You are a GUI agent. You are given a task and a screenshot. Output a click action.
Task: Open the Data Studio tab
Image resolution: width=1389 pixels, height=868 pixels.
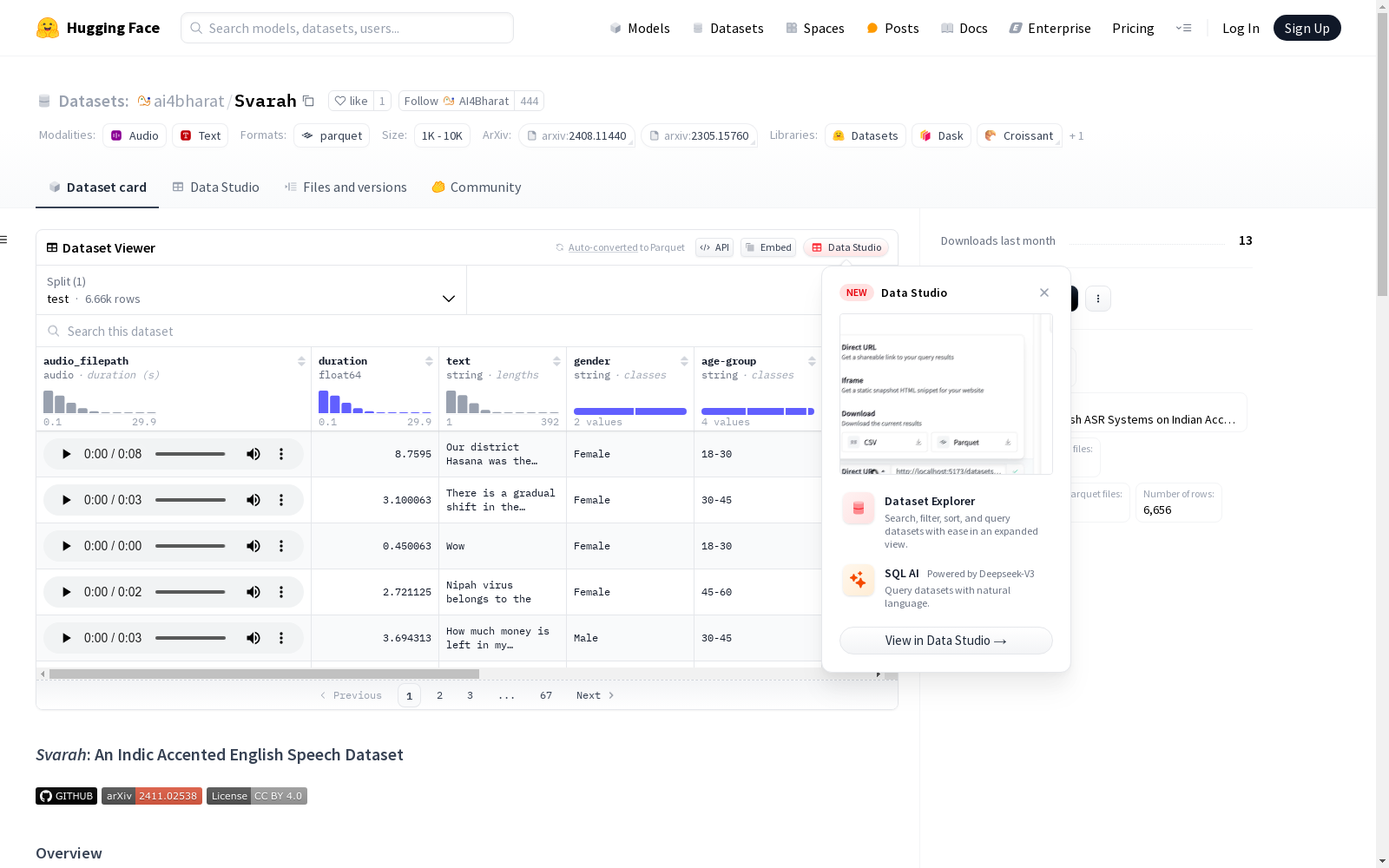pyautogui.click(x=216, y=187)
